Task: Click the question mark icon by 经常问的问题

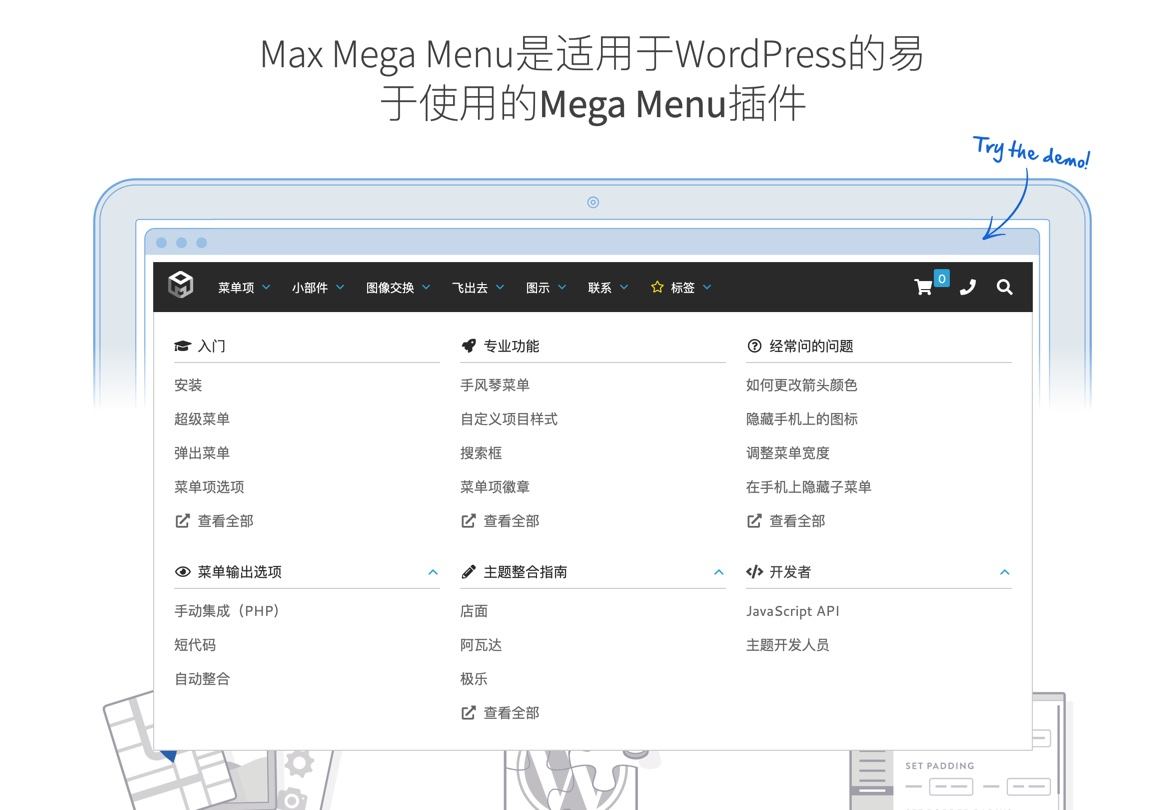Action: pyautogui.click(x=754, y=346)
